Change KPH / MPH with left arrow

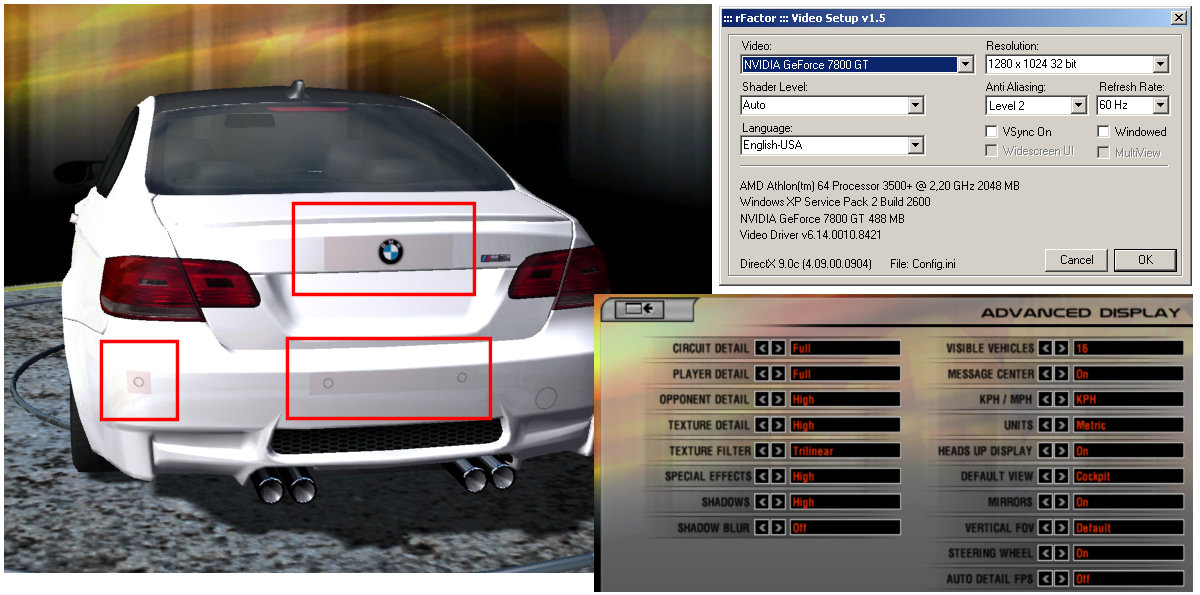[1045, 399]
